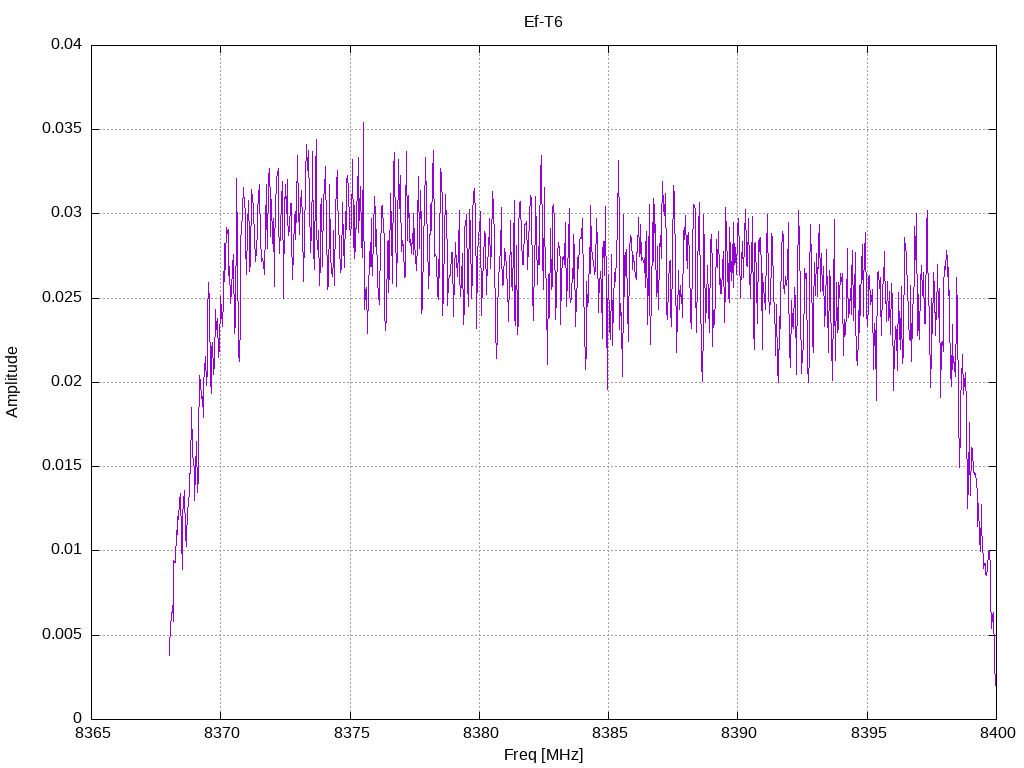This screenshot has height=768, width=1024.
Task: Click the x-axis tick label 8395
Action: (868, 733)
